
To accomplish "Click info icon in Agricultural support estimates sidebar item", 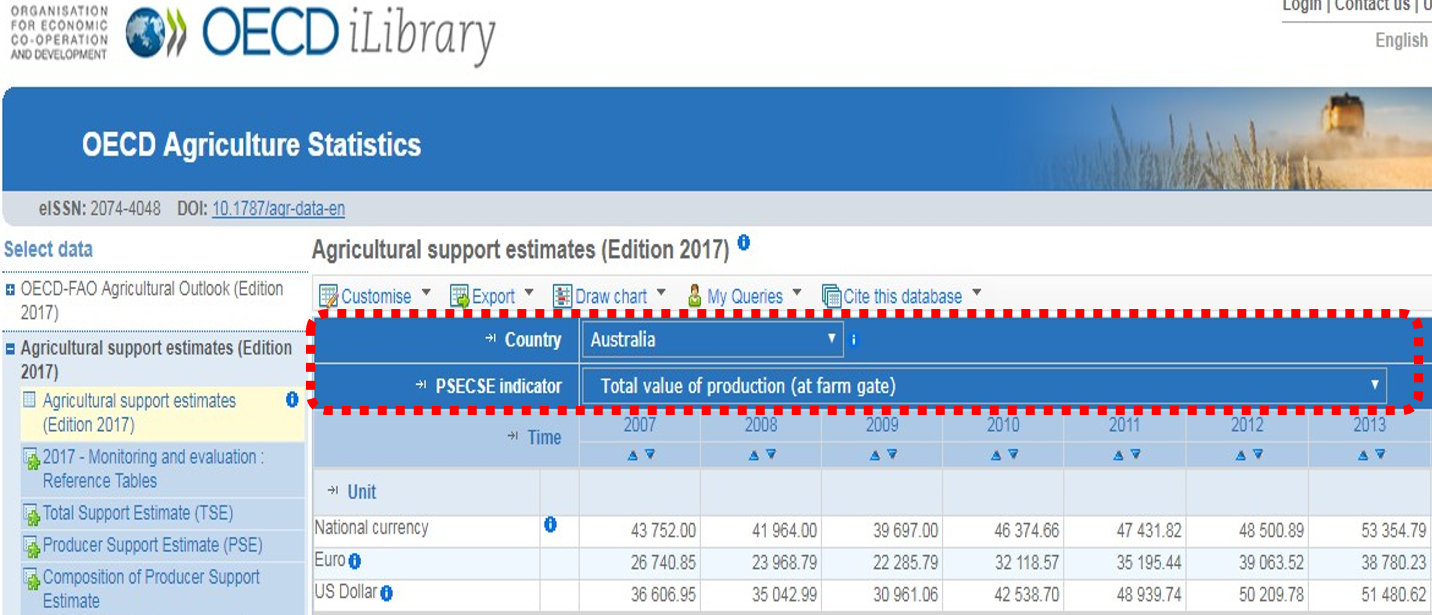I will coord(292,400).
